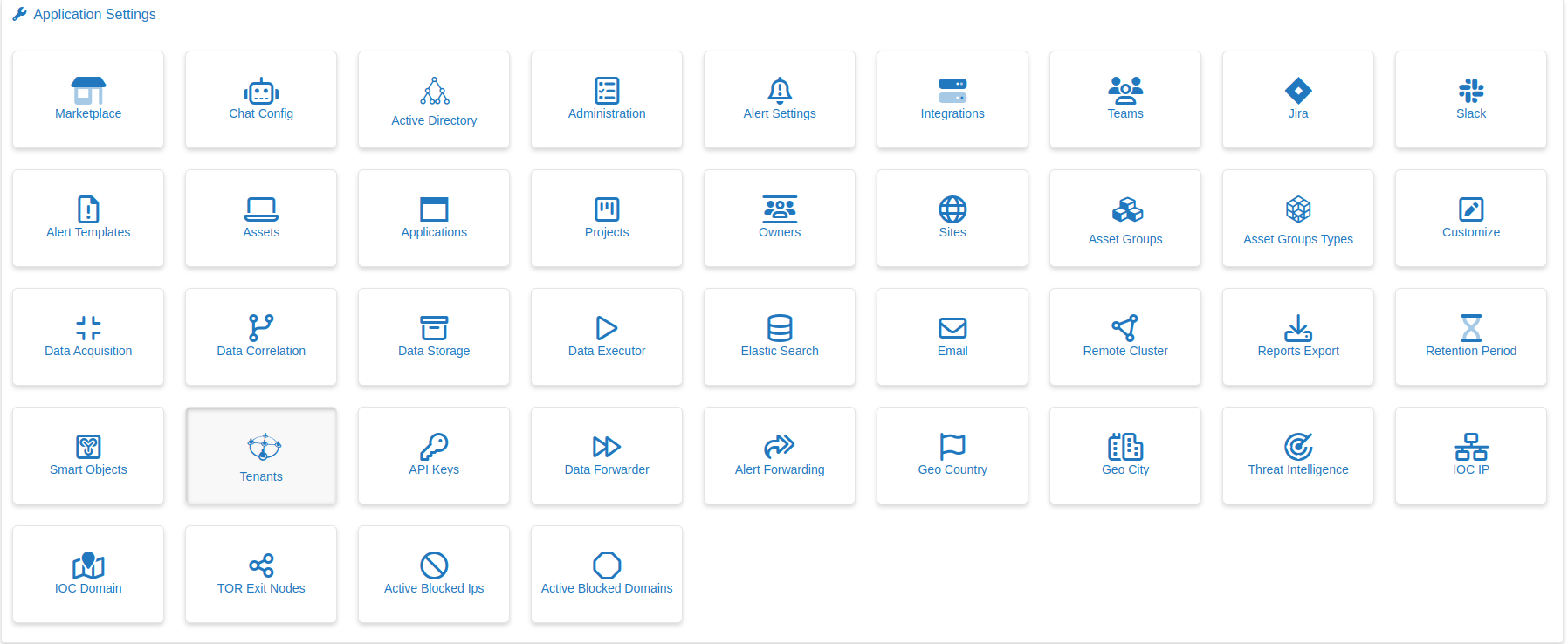Viewport: 1568px width, 644px height.
Task: Open the Active Blocked Ips tile
Action: click(x=434, y=574)
